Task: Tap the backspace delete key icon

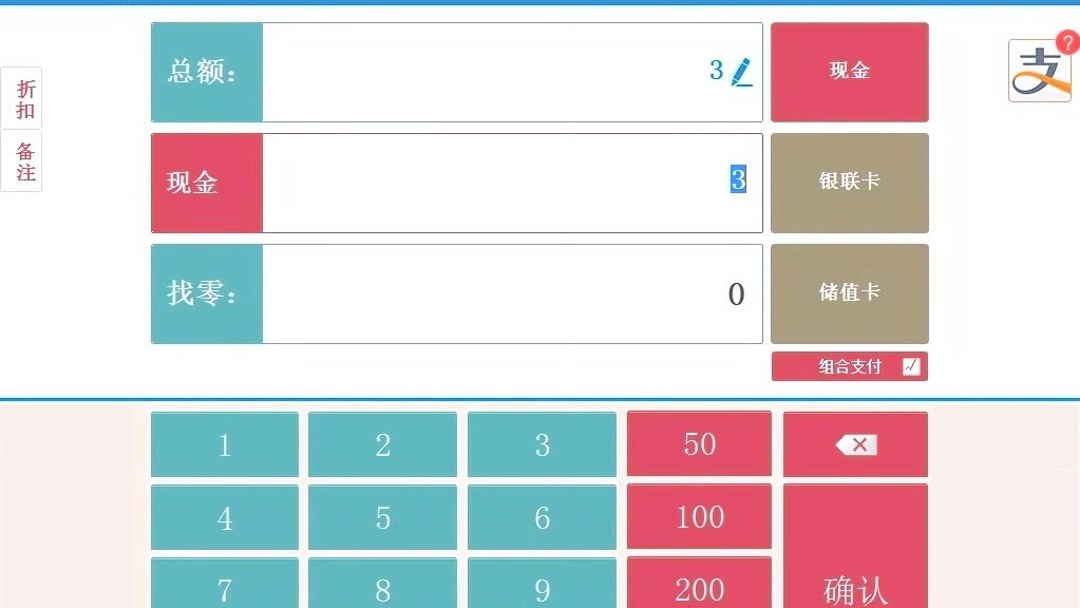Action: [x=855, y=445]
